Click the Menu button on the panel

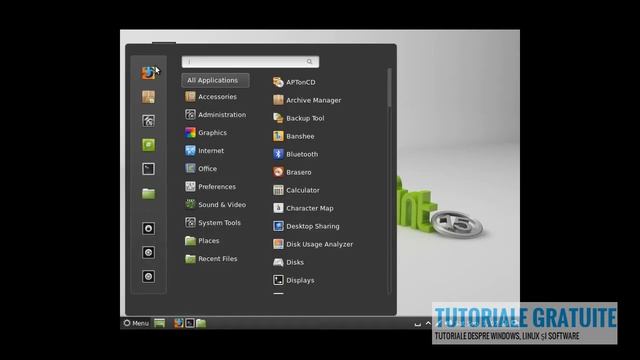(x=136, y=323)
